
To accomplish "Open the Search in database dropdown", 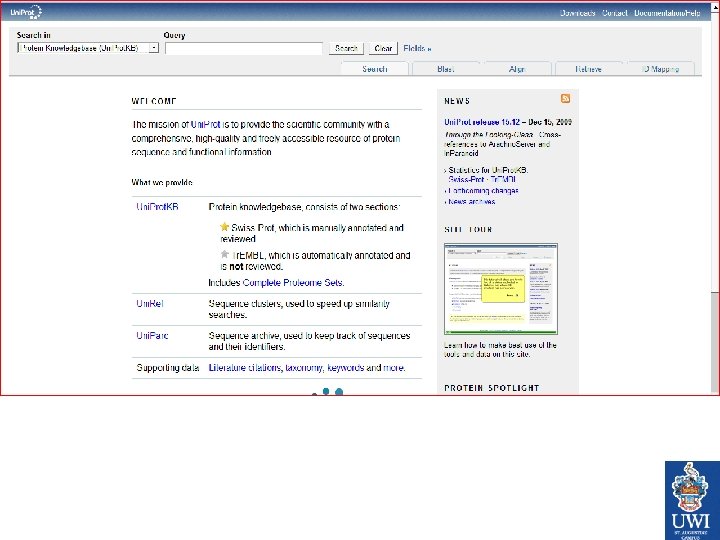I will pos(88,48).
